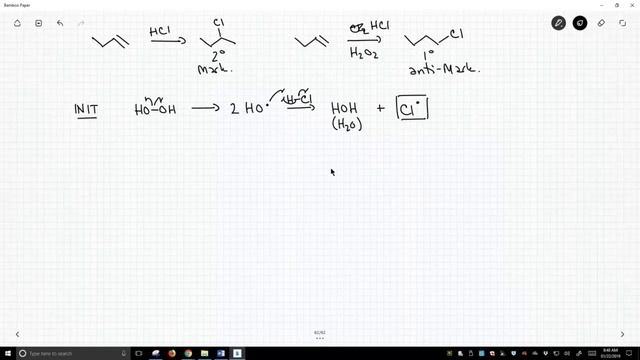Open the page overview dots at bottom

[x=320, y=338]
